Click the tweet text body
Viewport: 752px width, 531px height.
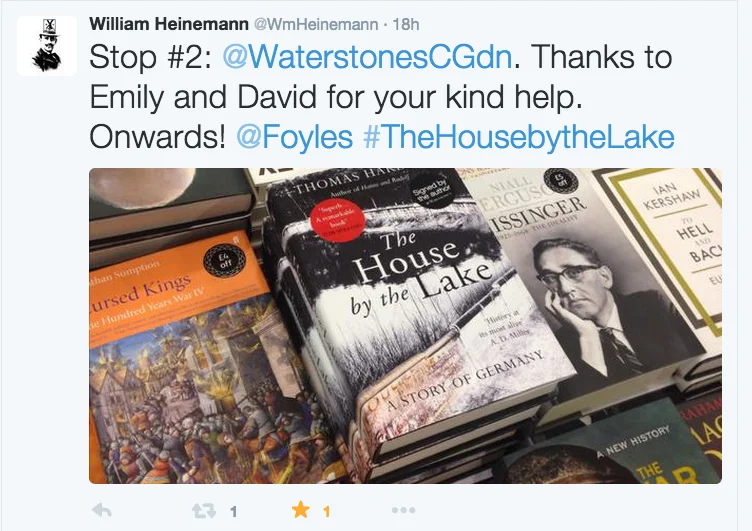pyautogui.click(x=382, y=97)
